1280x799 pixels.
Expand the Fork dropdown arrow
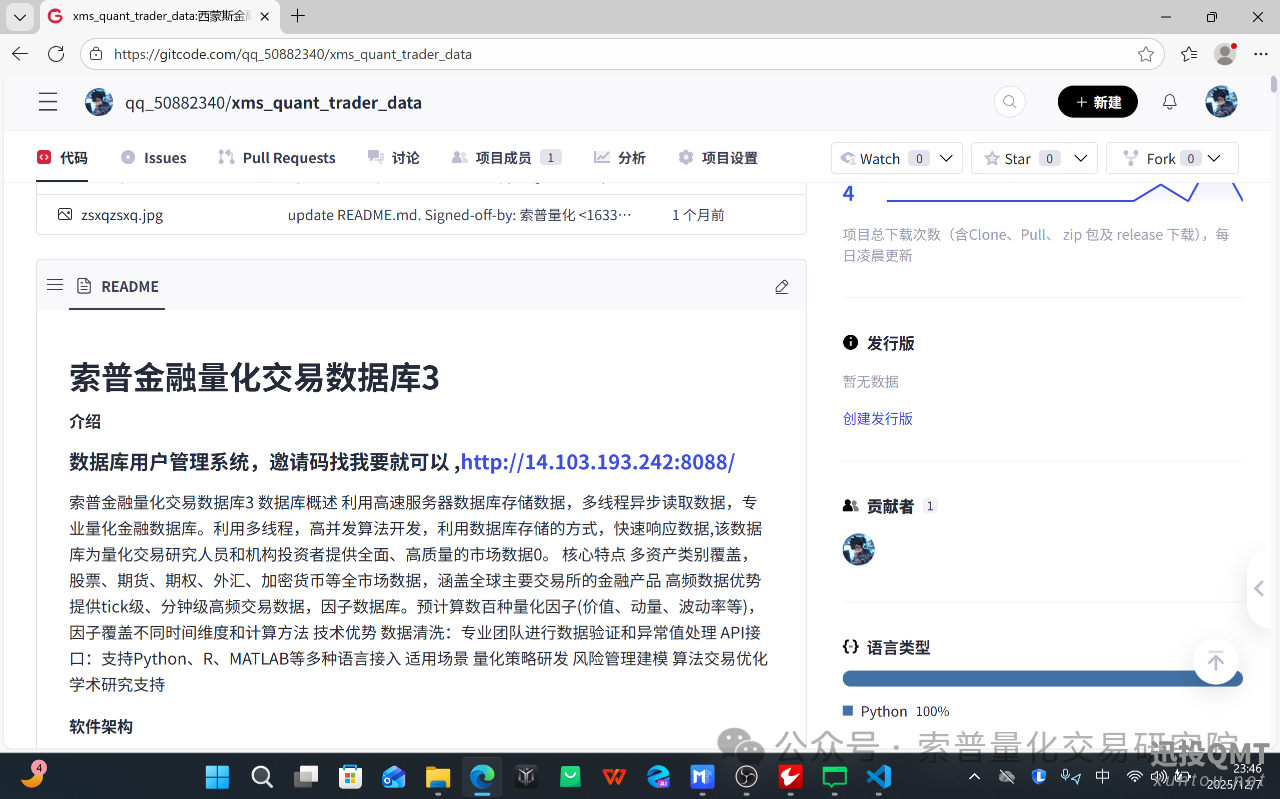point(1214,157)
